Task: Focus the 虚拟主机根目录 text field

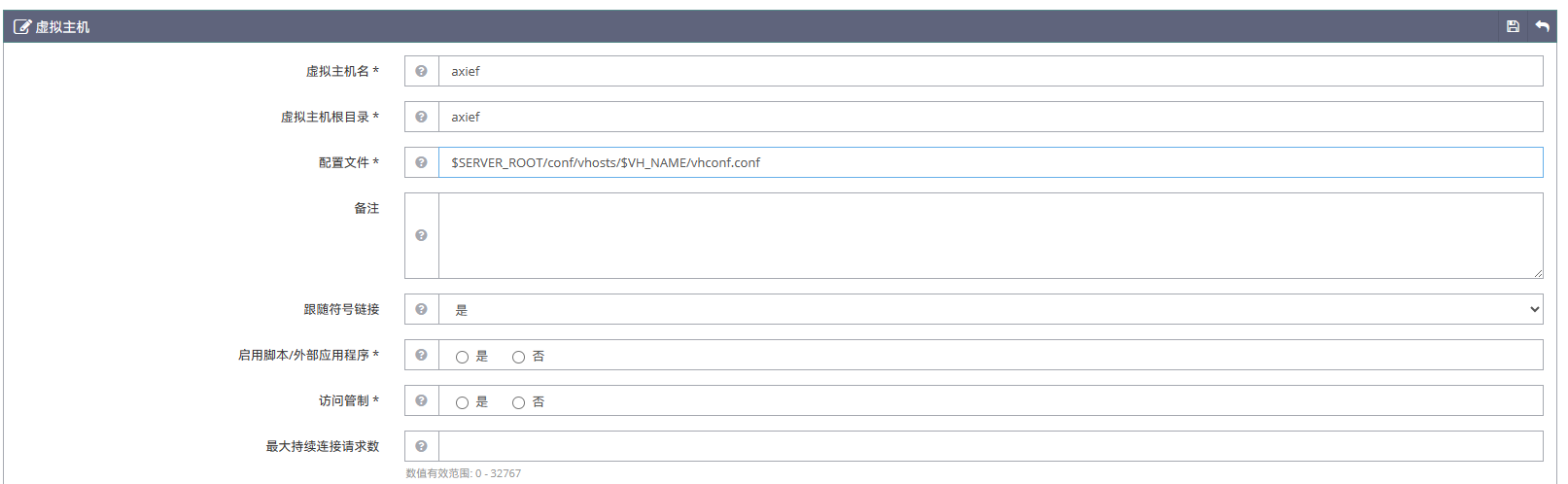Action: [990, 117]
